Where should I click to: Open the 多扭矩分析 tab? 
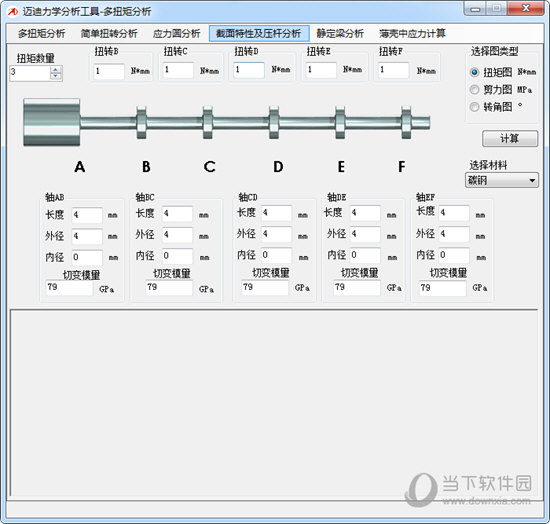(41, 34)
